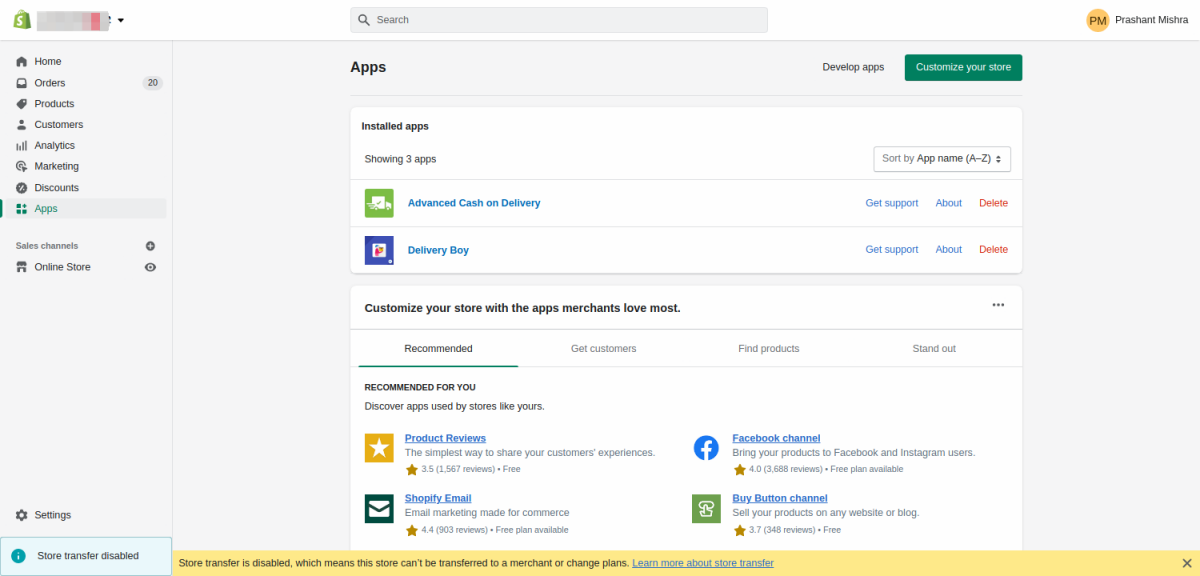Click the Shopify bag logo
The image size is (1200, 576).
22,20
